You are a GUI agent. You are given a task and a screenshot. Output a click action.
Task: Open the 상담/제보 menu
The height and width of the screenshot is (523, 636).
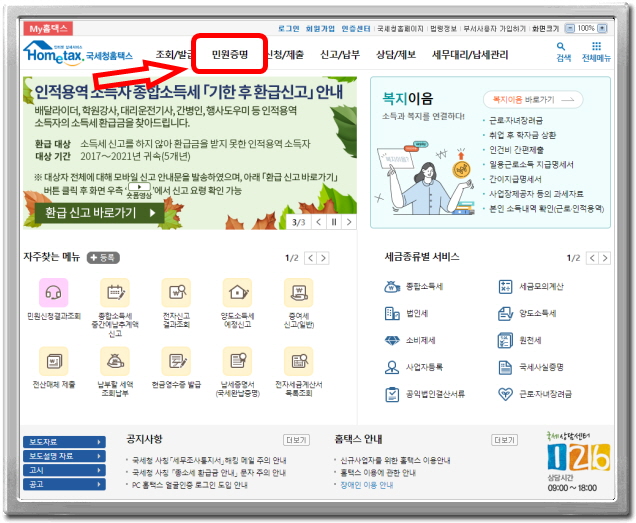pyautogui.click(x=396, y=54)
